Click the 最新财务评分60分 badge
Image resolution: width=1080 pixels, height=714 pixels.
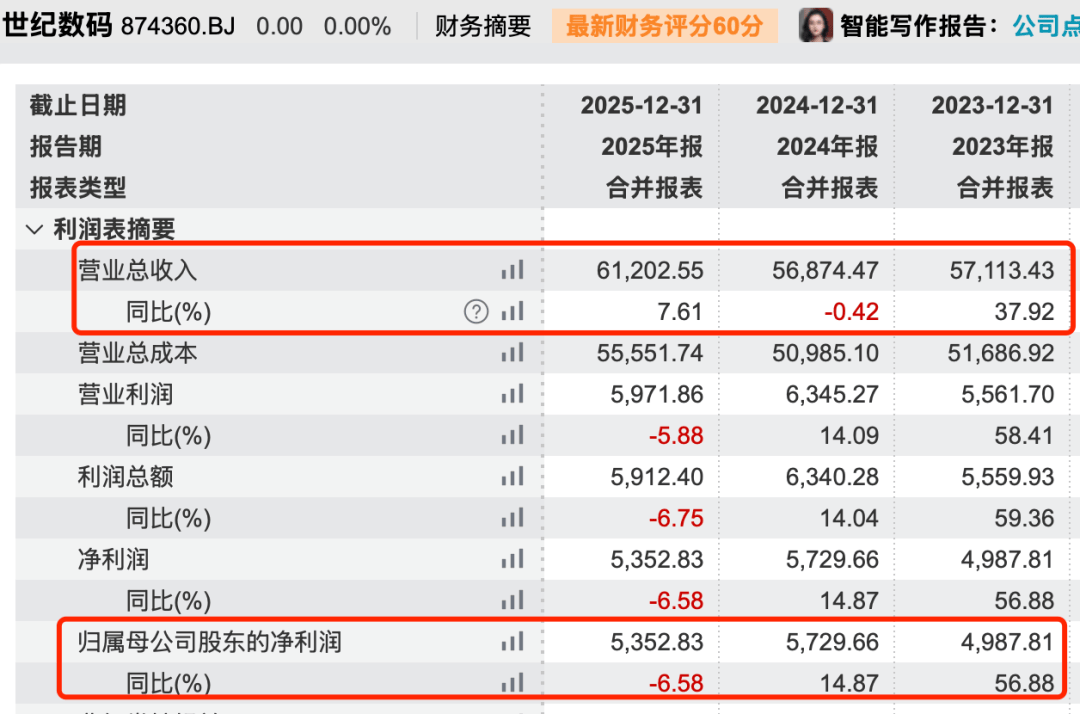[x=665, y=26]
